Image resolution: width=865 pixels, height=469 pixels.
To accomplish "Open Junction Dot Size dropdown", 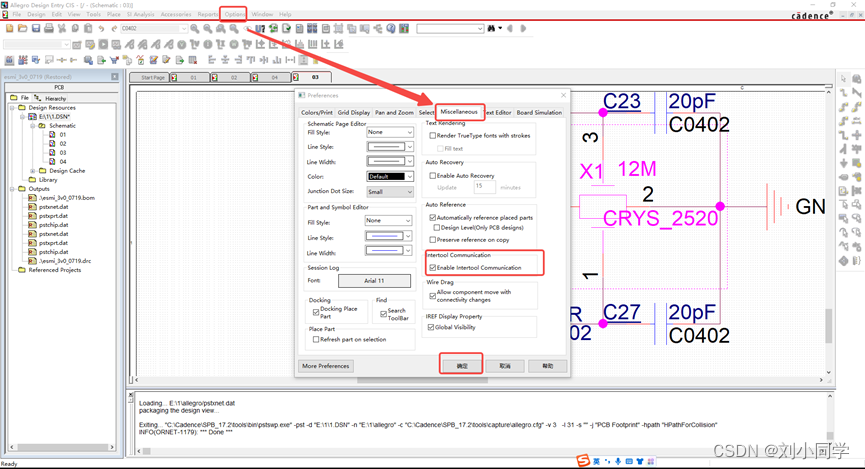I will [389, 191].
